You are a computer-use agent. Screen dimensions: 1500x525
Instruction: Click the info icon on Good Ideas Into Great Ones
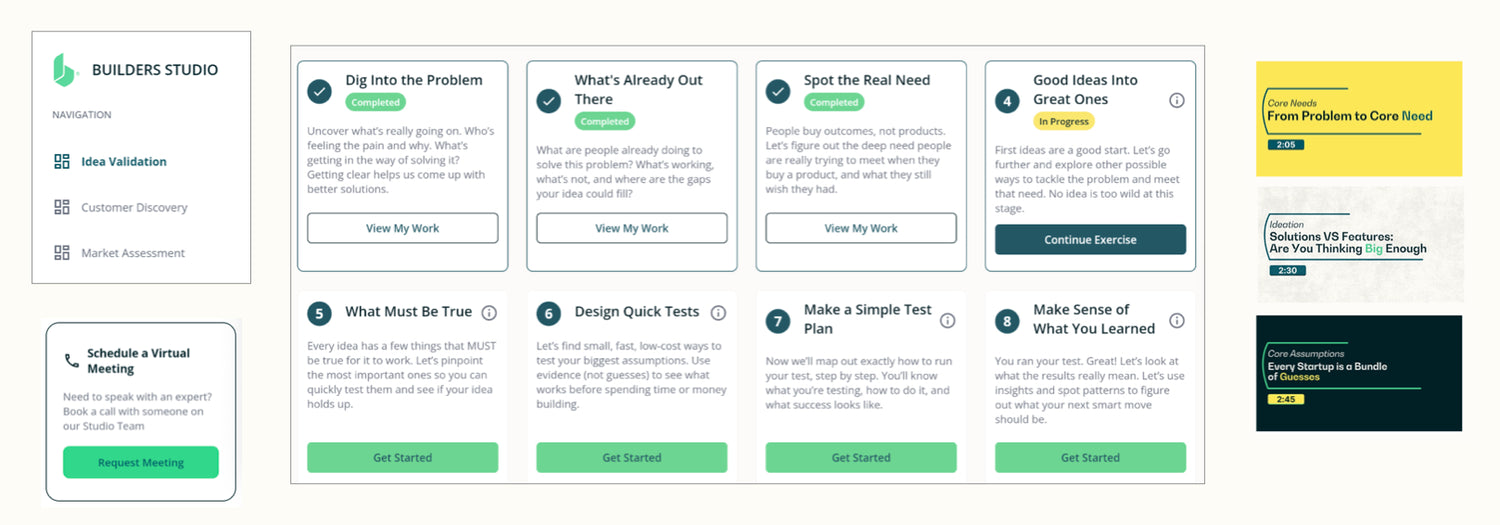click(1177, 100)
